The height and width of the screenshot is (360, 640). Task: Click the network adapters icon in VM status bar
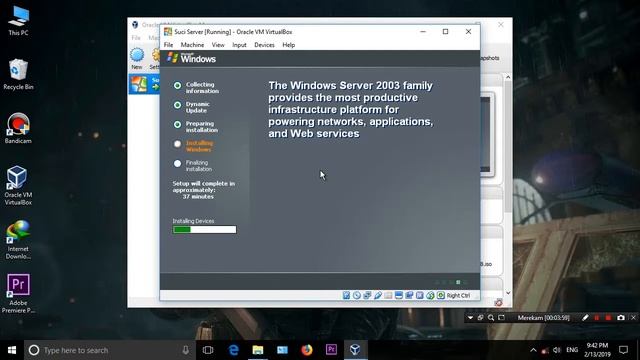367,295
